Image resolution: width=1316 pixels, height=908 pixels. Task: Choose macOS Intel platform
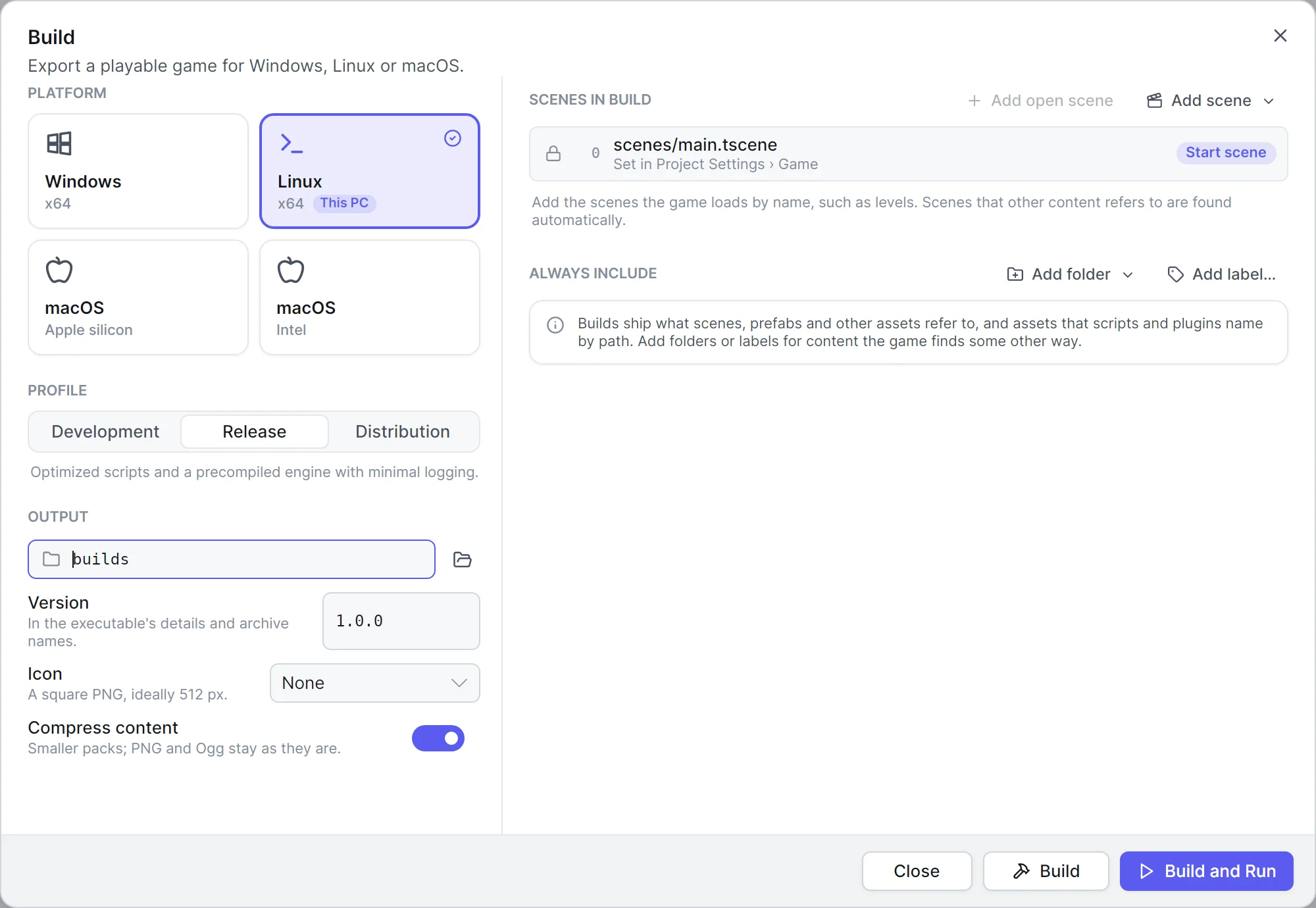point(370,297)
